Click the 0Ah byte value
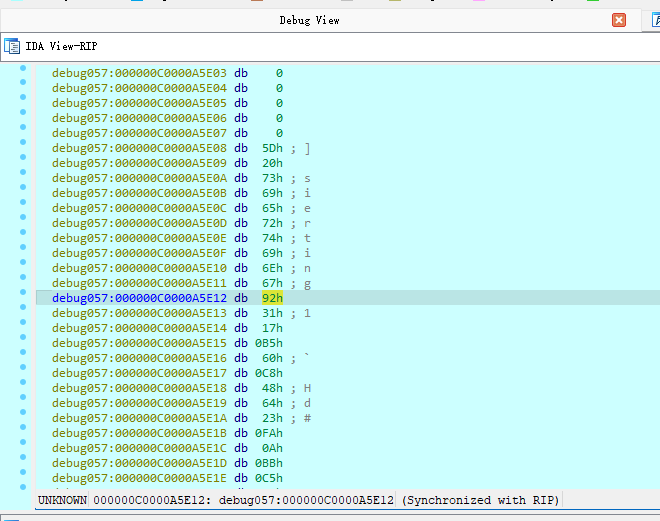The height and width of the screenshot is (521, 660). [x=272, y=449]
